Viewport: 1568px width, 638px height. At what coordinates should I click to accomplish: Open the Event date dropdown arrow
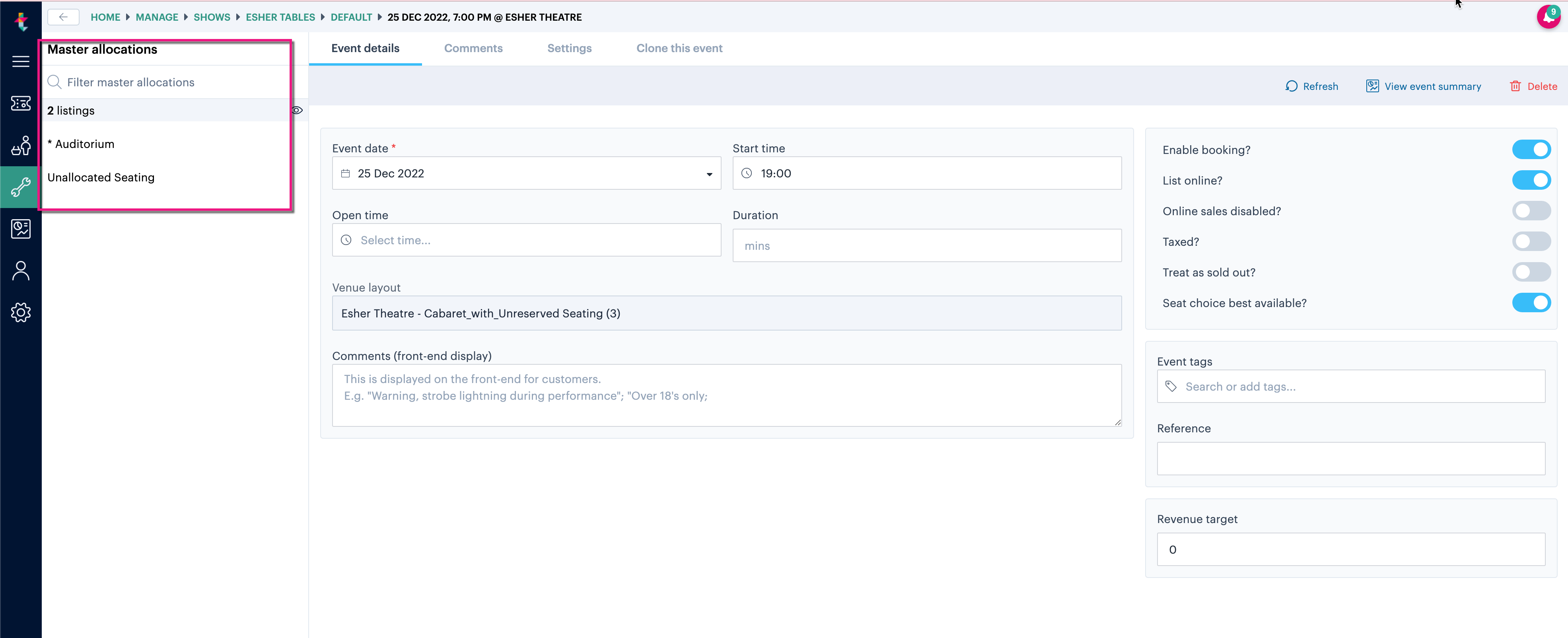709,174
